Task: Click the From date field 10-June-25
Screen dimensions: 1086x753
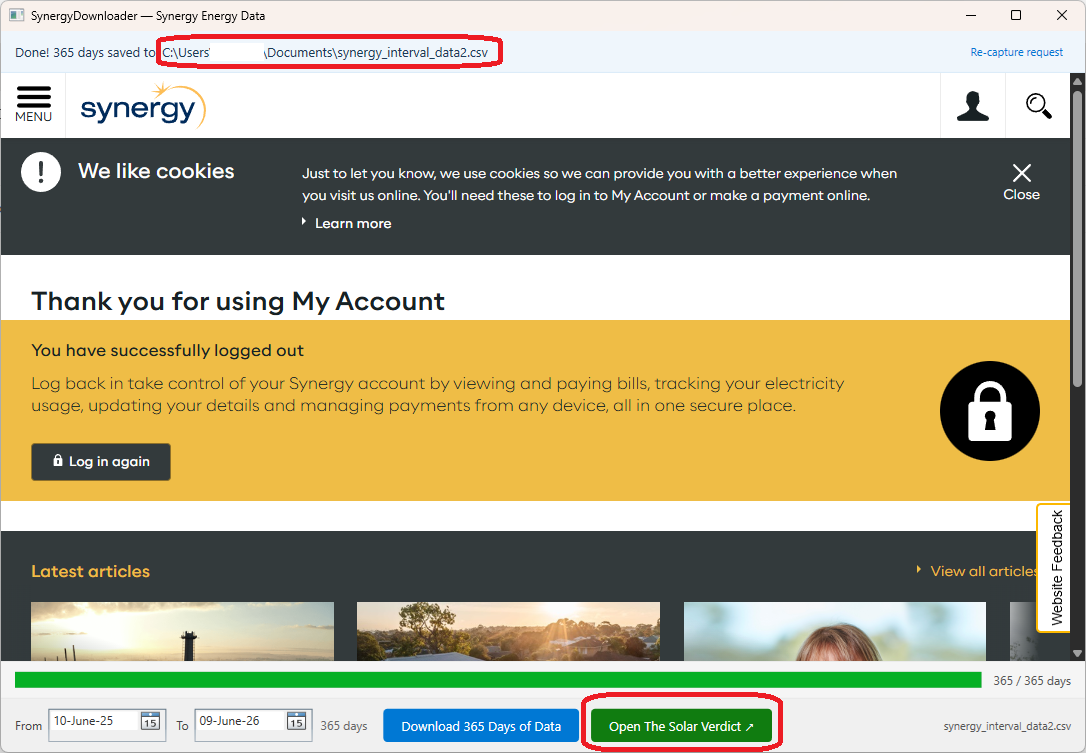Action: 107,725
